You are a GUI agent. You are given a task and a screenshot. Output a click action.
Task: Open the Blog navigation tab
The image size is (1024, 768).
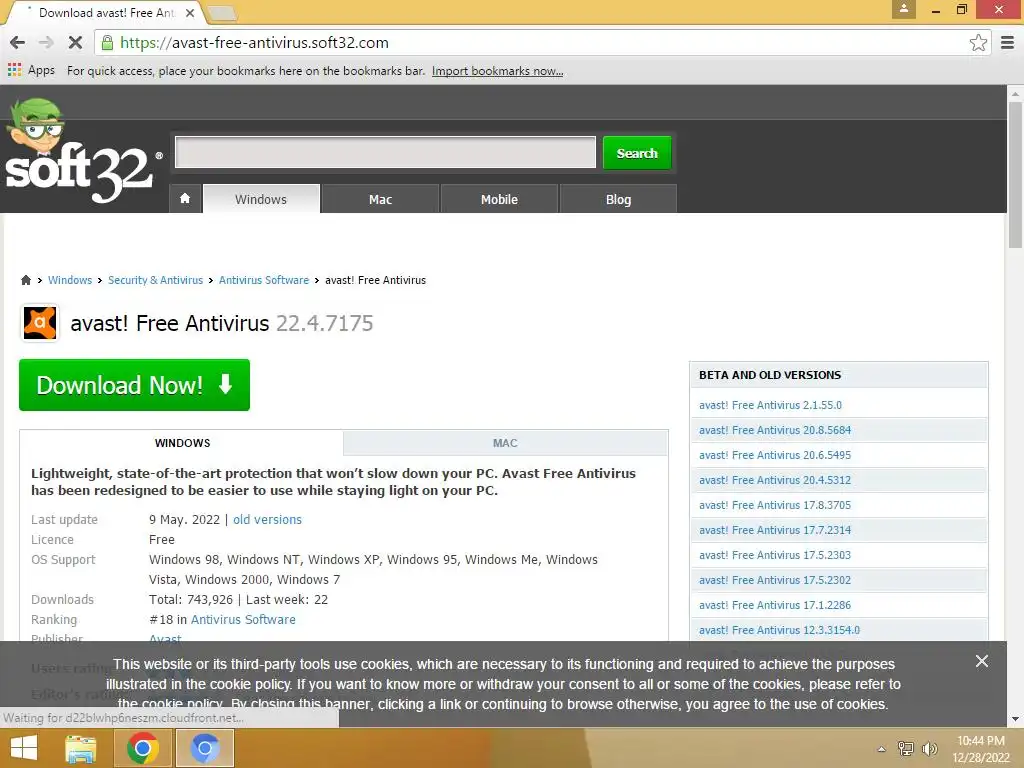pyautogui.click(x=618, y=199)
